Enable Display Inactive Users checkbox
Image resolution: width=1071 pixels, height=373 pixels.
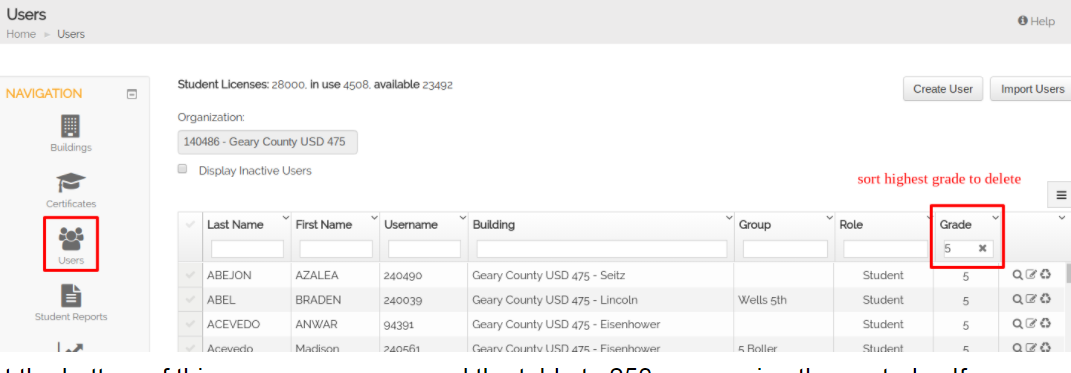tap(182, 169)
